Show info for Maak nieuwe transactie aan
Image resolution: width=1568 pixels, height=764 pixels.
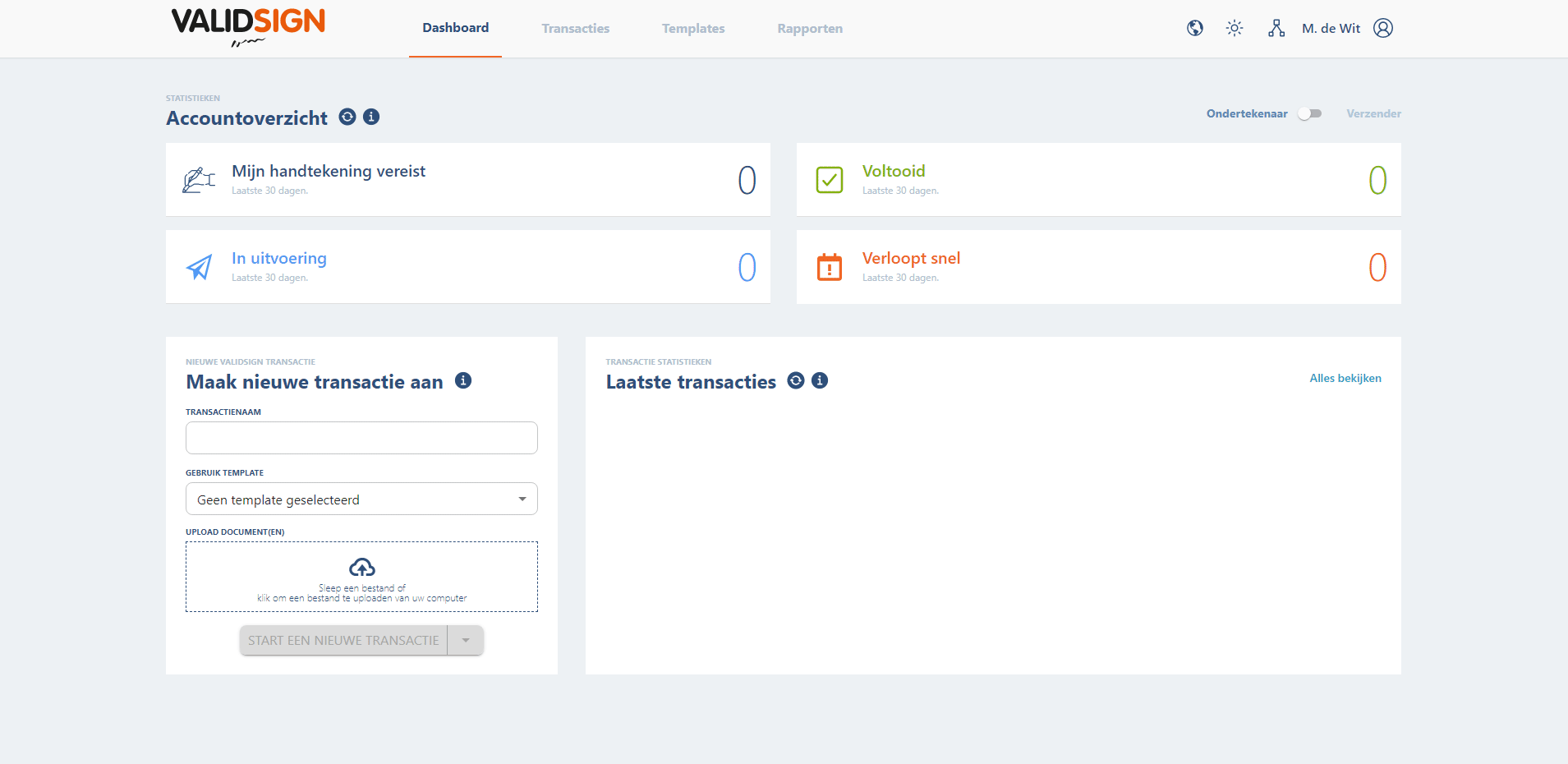[x=463, y=380]
